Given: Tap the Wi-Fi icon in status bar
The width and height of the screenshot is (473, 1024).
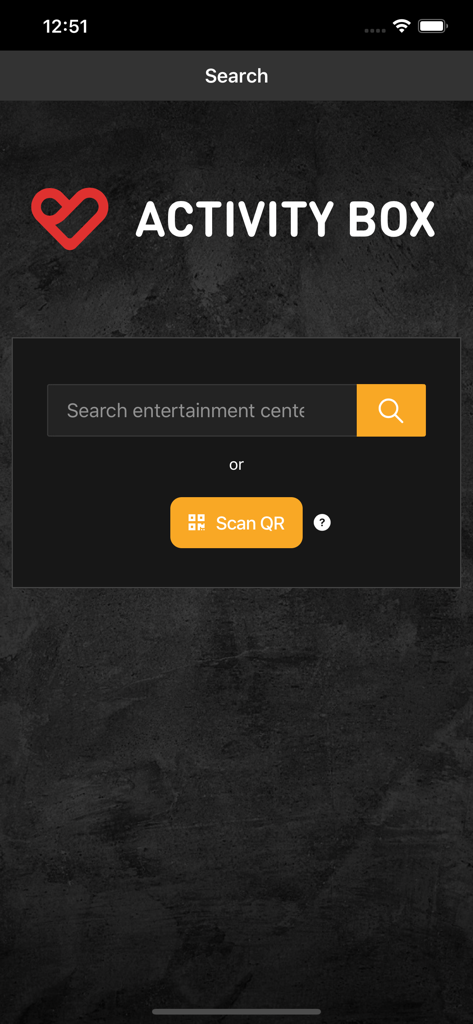Looking at the screenshot, I should [x=400, y=26].
